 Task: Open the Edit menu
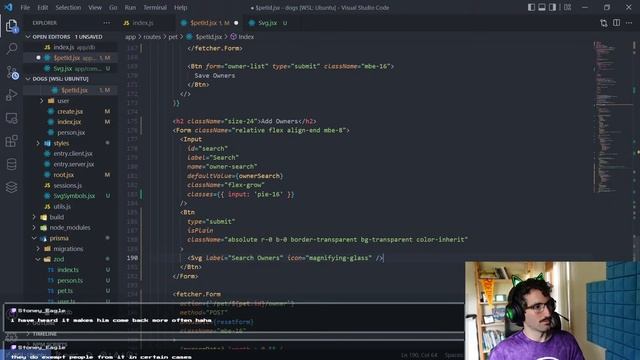coord(42,7)
